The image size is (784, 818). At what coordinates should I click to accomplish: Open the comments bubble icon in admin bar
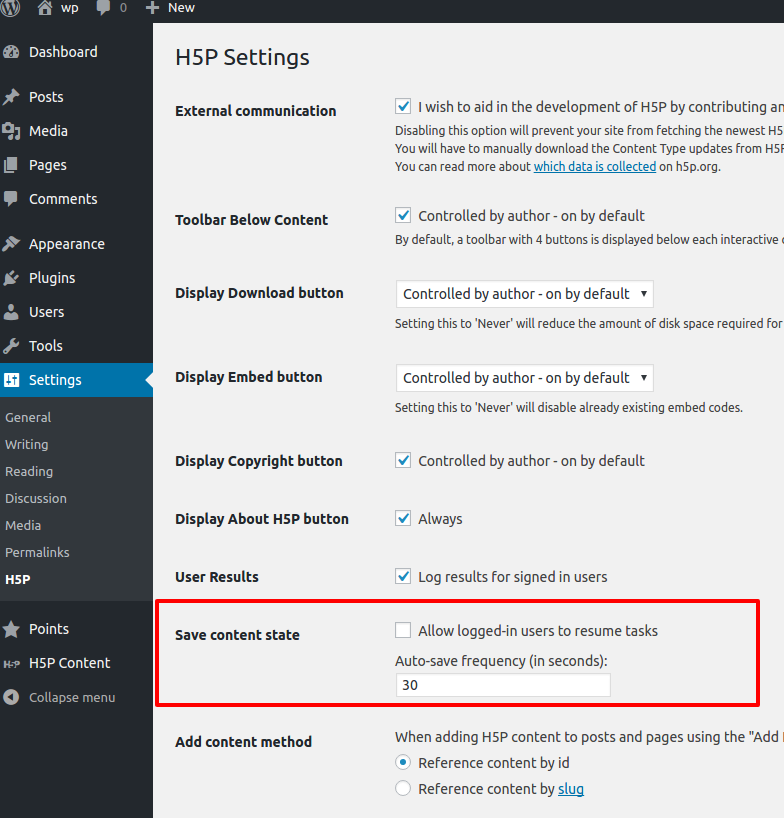[x=103, y=8]
